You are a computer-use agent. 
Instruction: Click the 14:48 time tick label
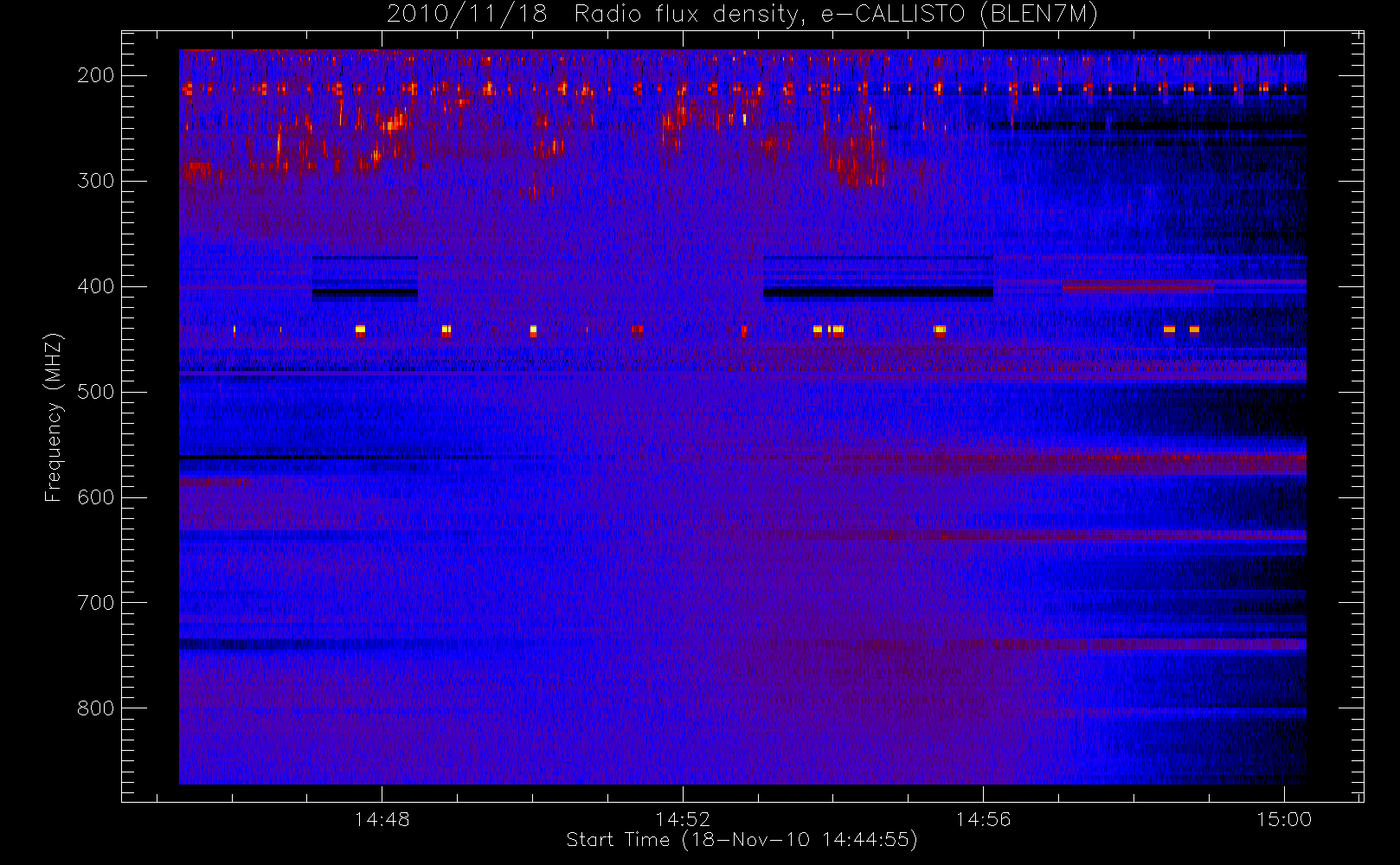coord(382,819)
